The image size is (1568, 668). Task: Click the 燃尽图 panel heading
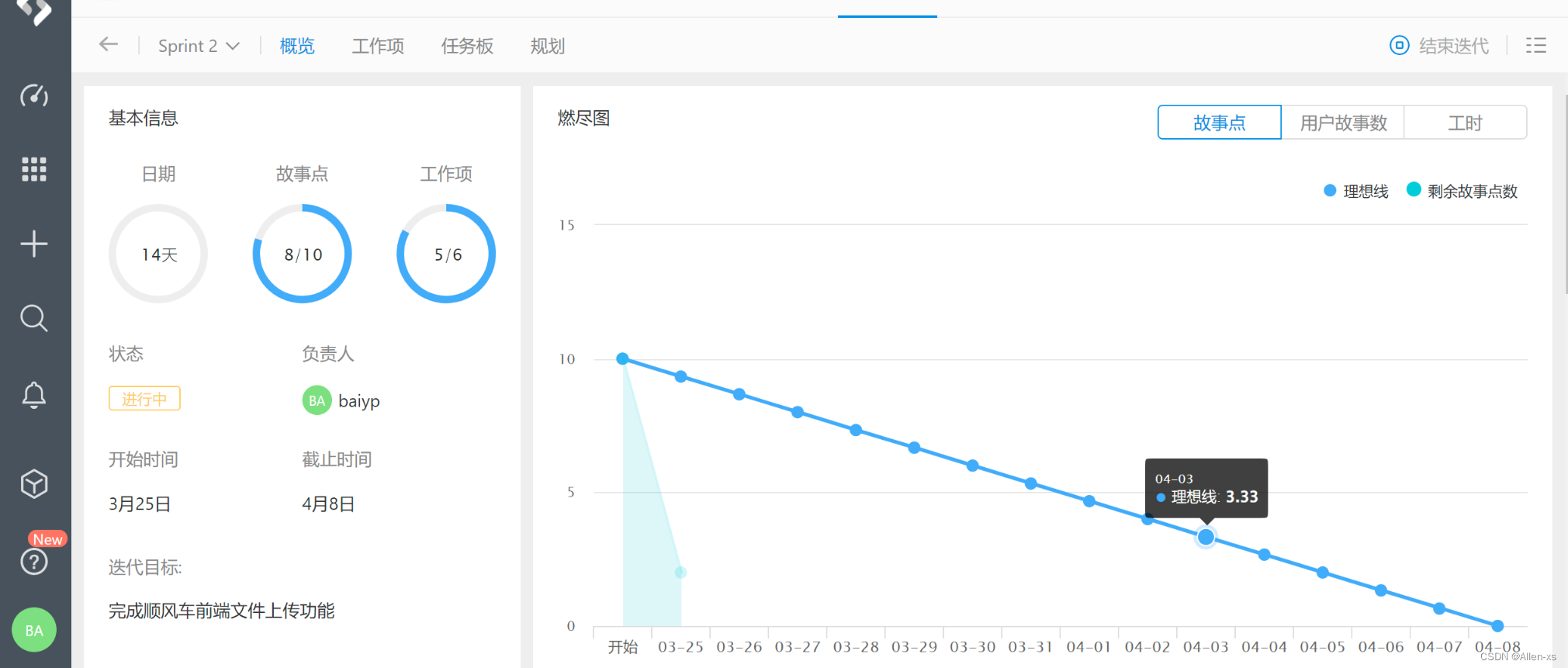[583, 118]
